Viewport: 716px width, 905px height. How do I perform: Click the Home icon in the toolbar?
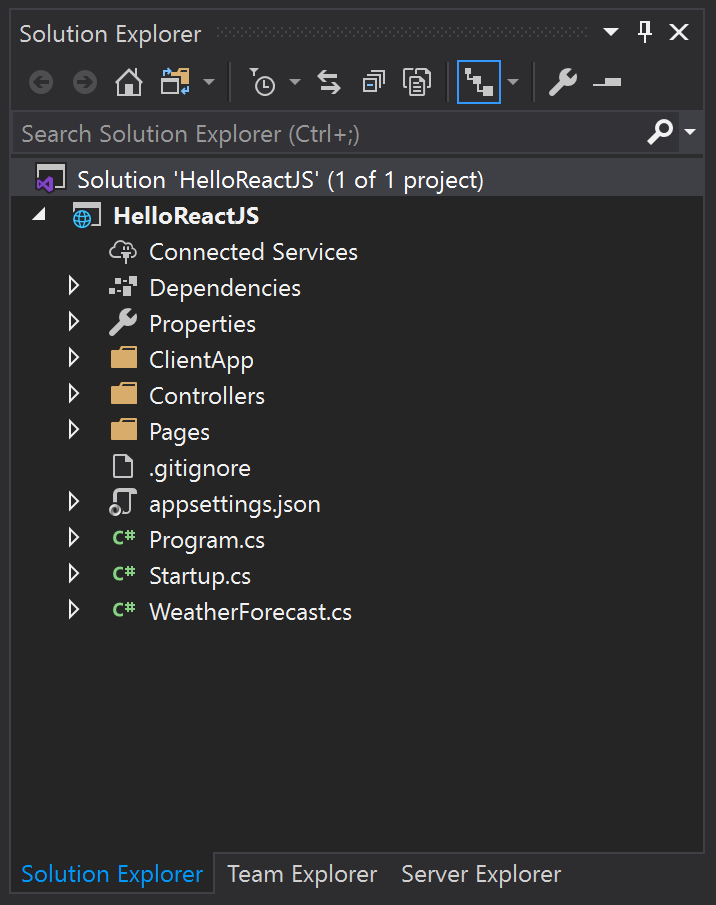point(129,82)
